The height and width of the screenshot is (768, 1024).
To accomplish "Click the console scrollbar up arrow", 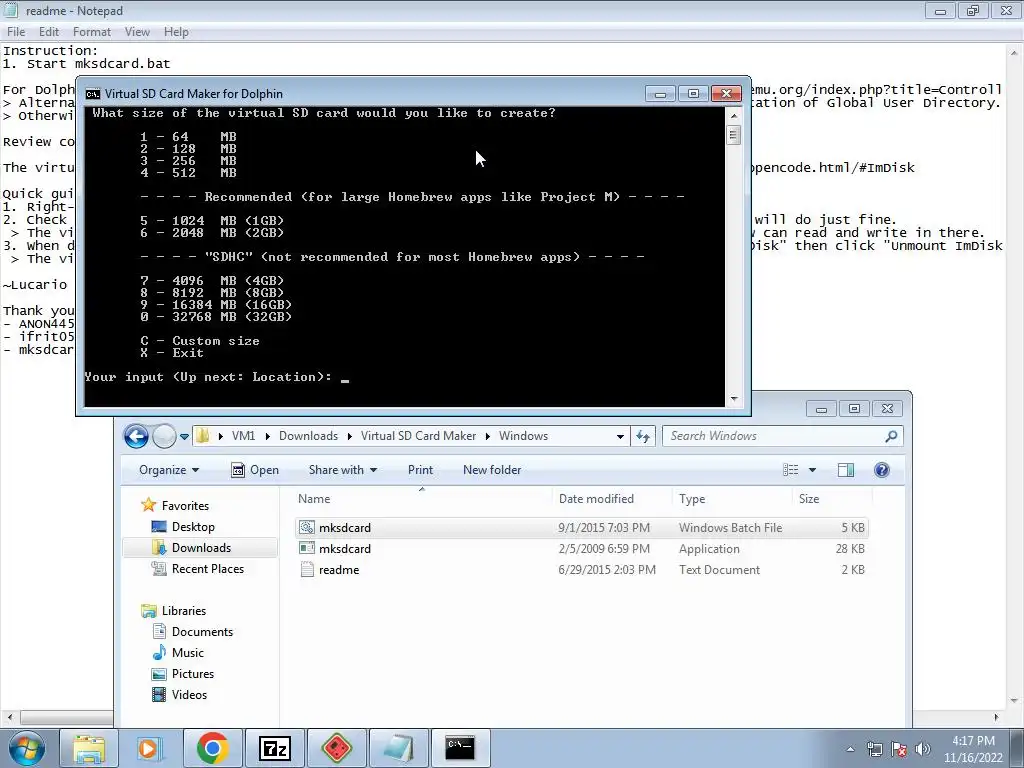I will click(733, 116).
